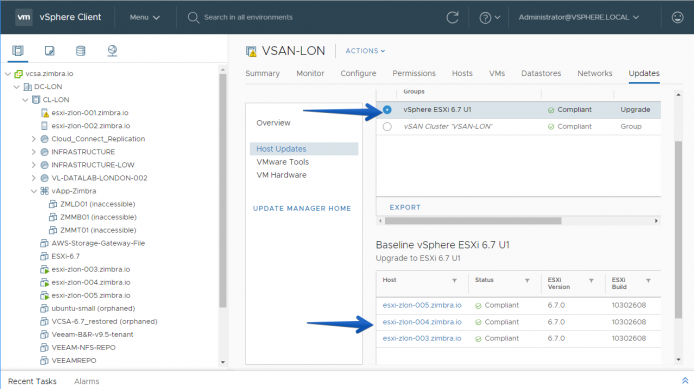
Task: Select VCSA-6.7_restored (orphaned) tree item
Action: point(104,321)
